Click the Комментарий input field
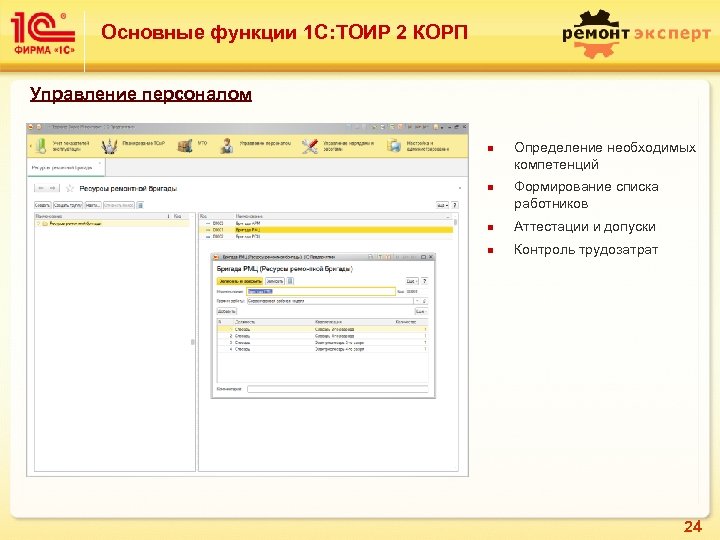The image size is (720, 540). pos(338,389)
